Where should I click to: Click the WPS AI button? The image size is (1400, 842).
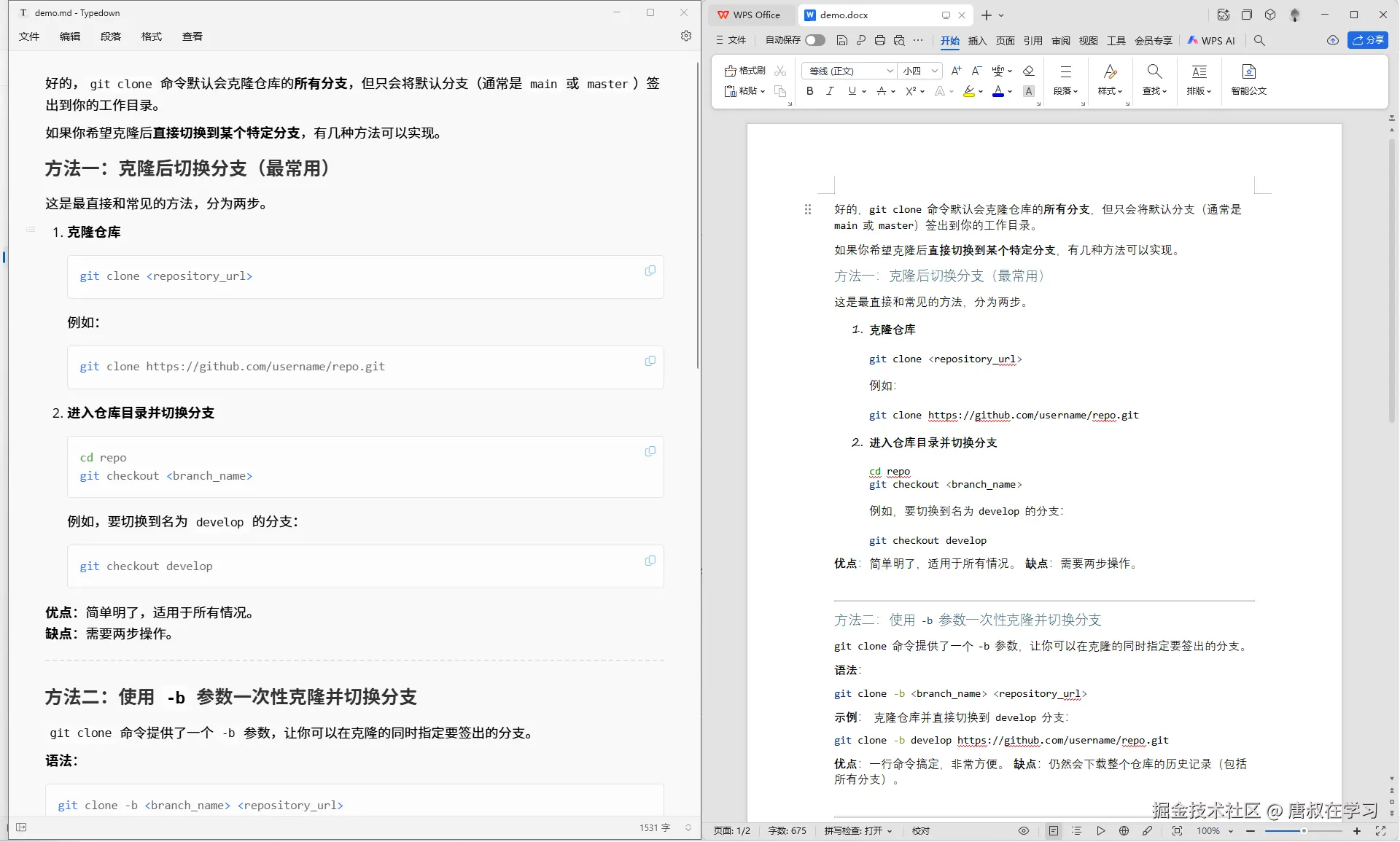[1212, 40]
